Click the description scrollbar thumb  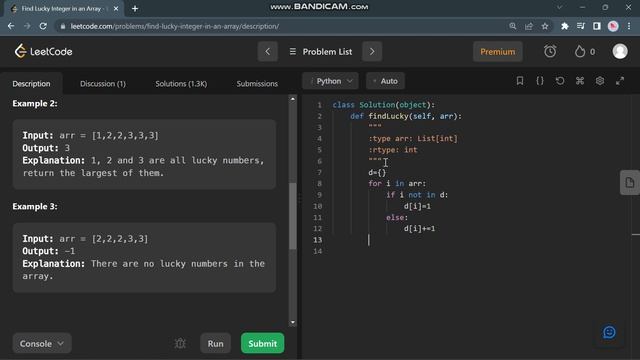(292, 216)
